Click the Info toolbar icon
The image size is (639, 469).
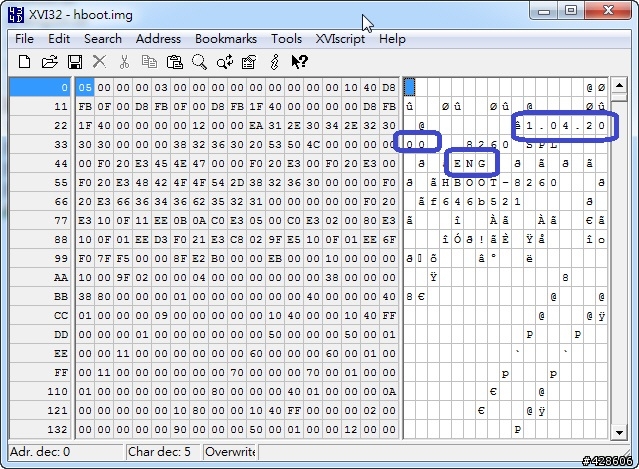click(274, 62)
